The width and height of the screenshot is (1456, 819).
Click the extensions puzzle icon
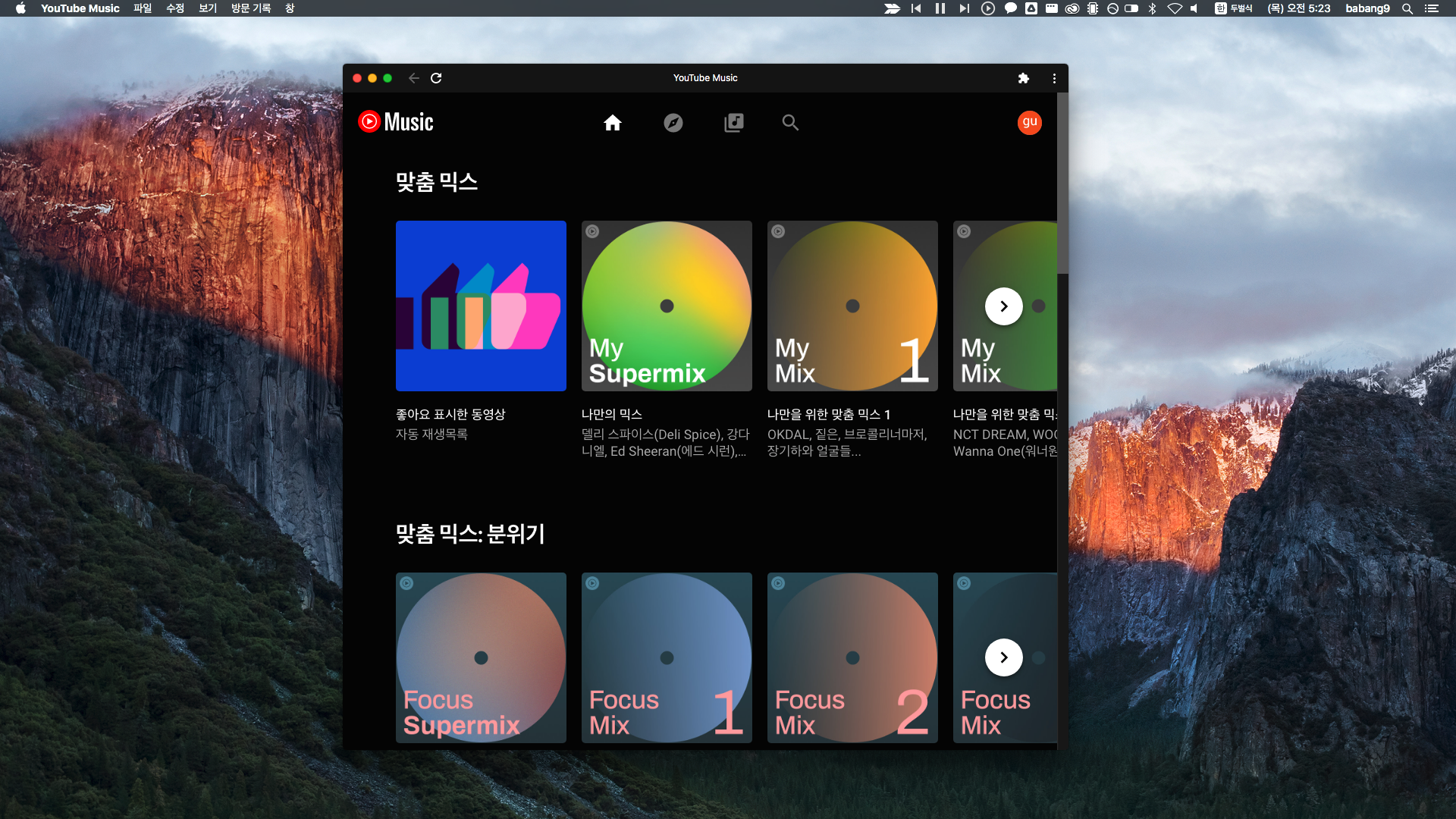click(x=1023, y=78)
